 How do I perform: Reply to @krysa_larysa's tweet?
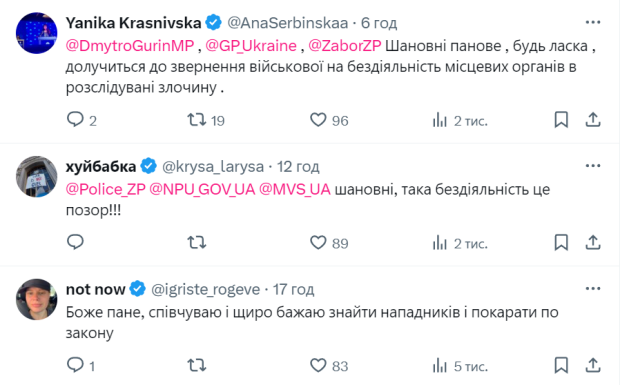pyautogui.click(x=75, y=242)
